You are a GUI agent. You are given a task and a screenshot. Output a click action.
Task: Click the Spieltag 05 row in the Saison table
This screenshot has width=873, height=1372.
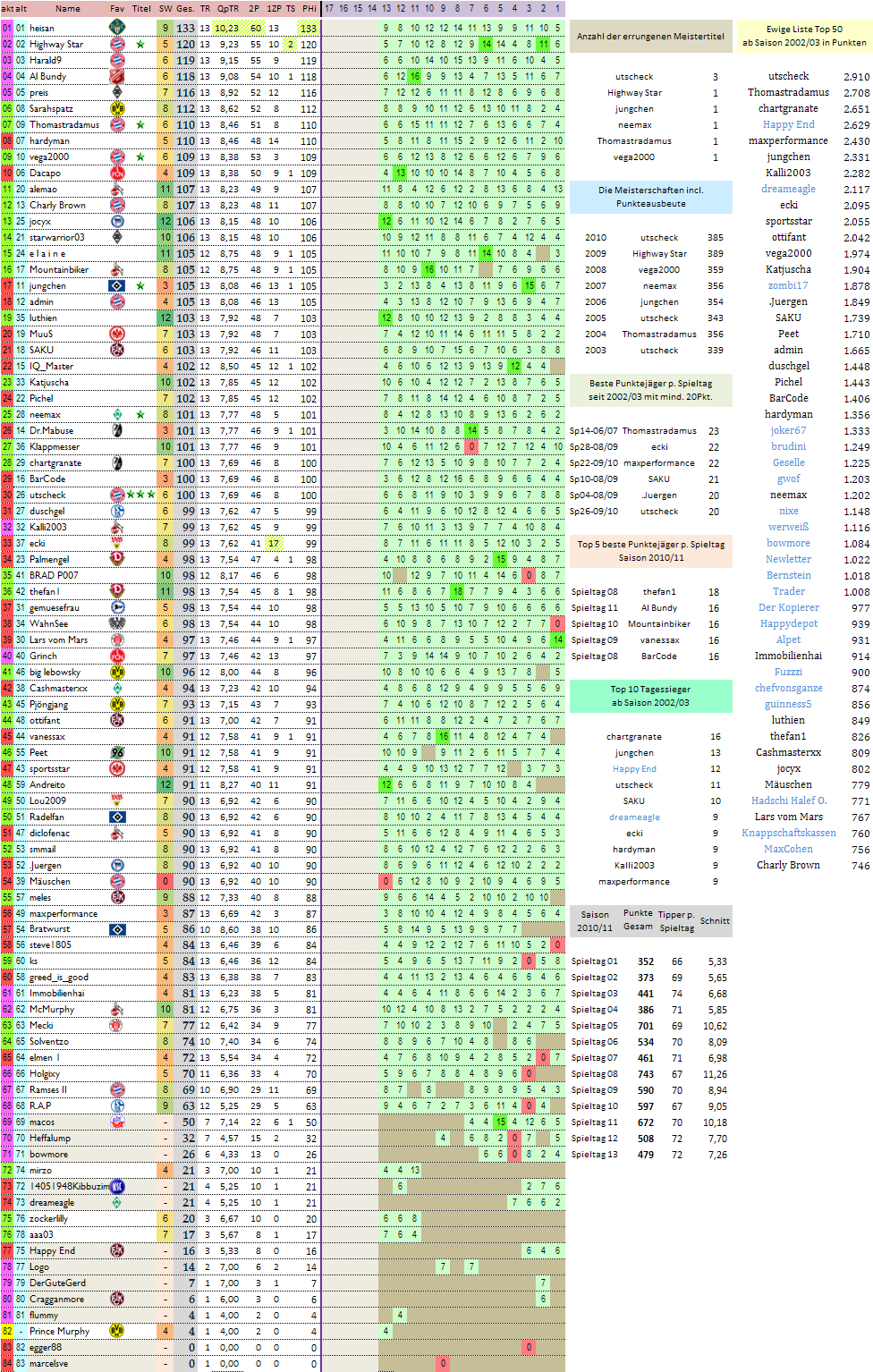point(649,1026)
